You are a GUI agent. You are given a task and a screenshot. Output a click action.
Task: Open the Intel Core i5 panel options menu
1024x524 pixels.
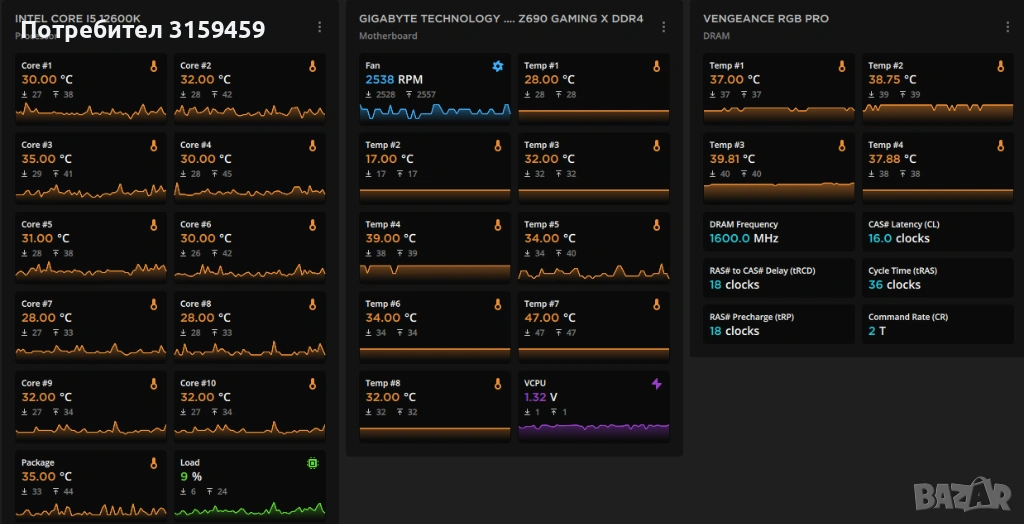pyautogui.click(x=320, y=27)
